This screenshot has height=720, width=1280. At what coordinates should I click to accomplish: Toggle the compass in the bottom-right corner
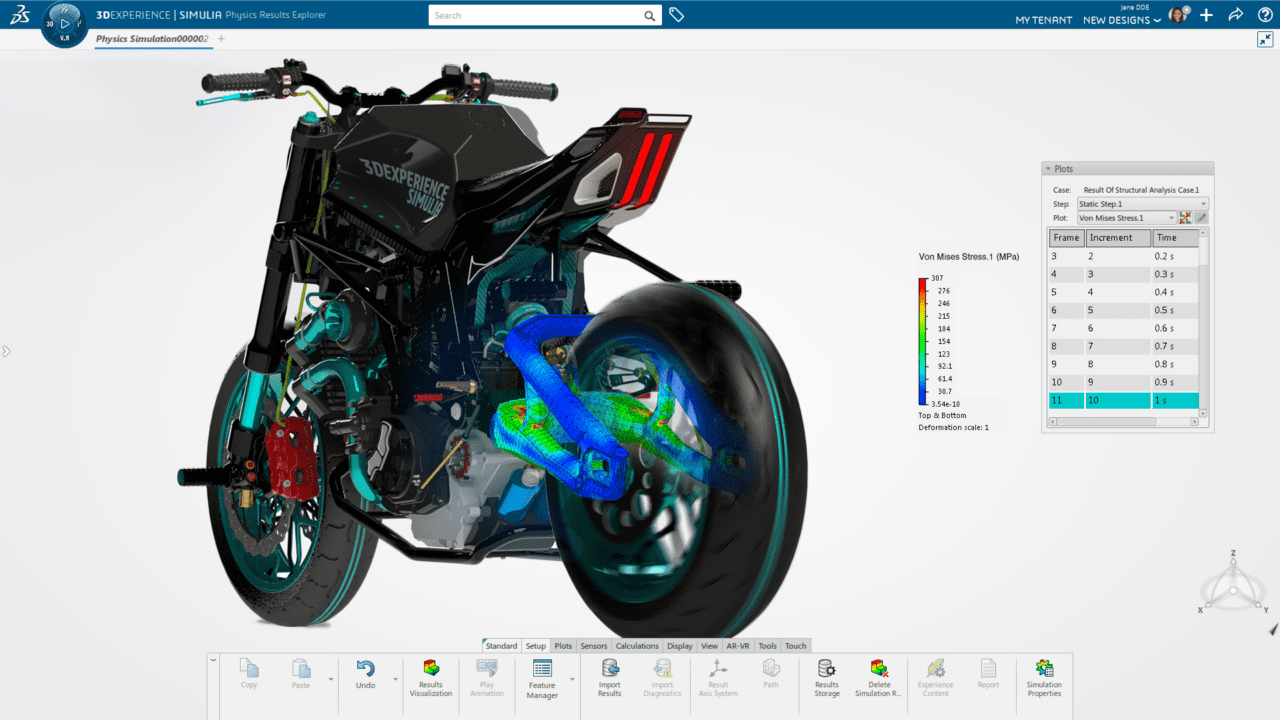coord(1232,588)
